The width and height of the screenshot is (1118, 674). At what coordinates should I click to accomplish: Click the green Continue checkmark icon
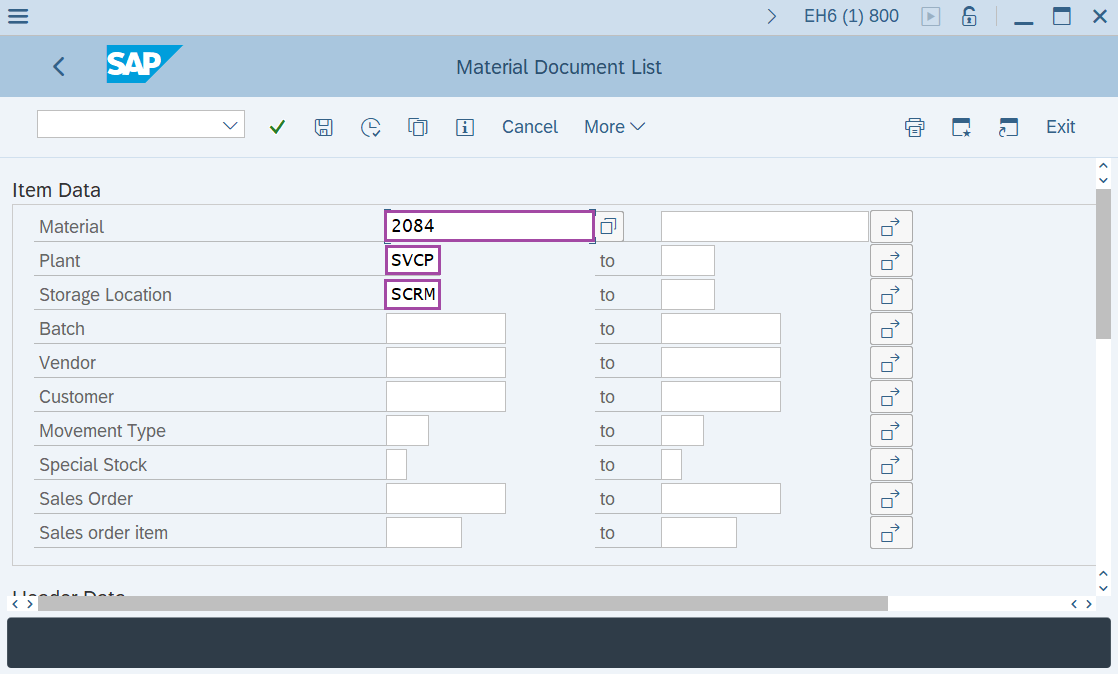click(x=277, y=127)
